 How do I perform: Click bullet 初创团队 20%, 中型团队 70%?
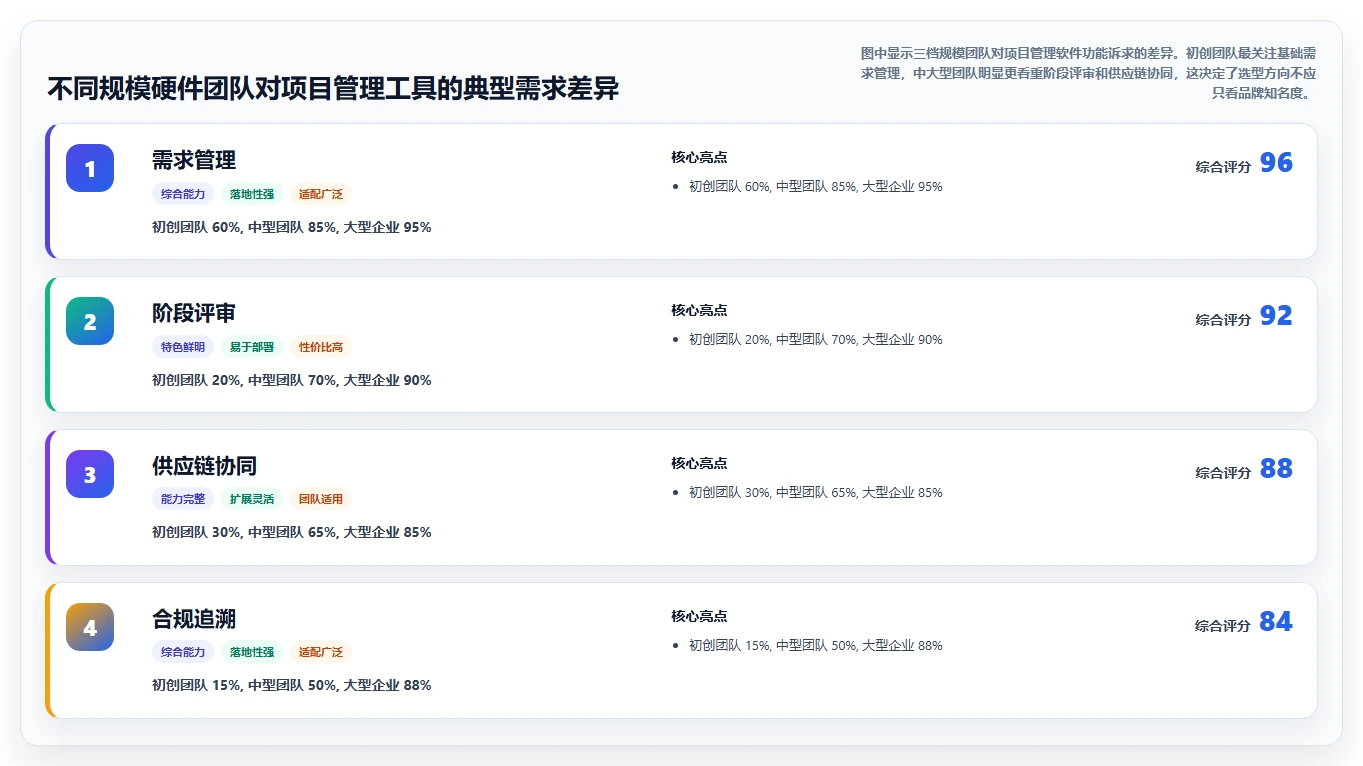[x=816, y=340]
